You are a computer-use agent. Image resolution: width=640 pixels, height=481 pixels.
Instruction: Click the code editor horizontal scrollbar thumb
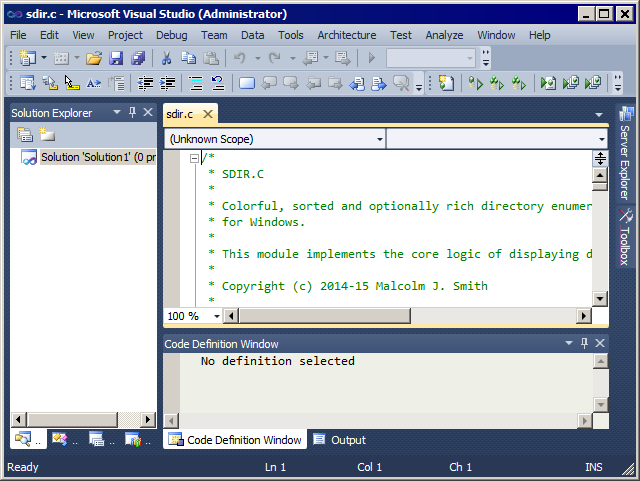coord(324,316)
